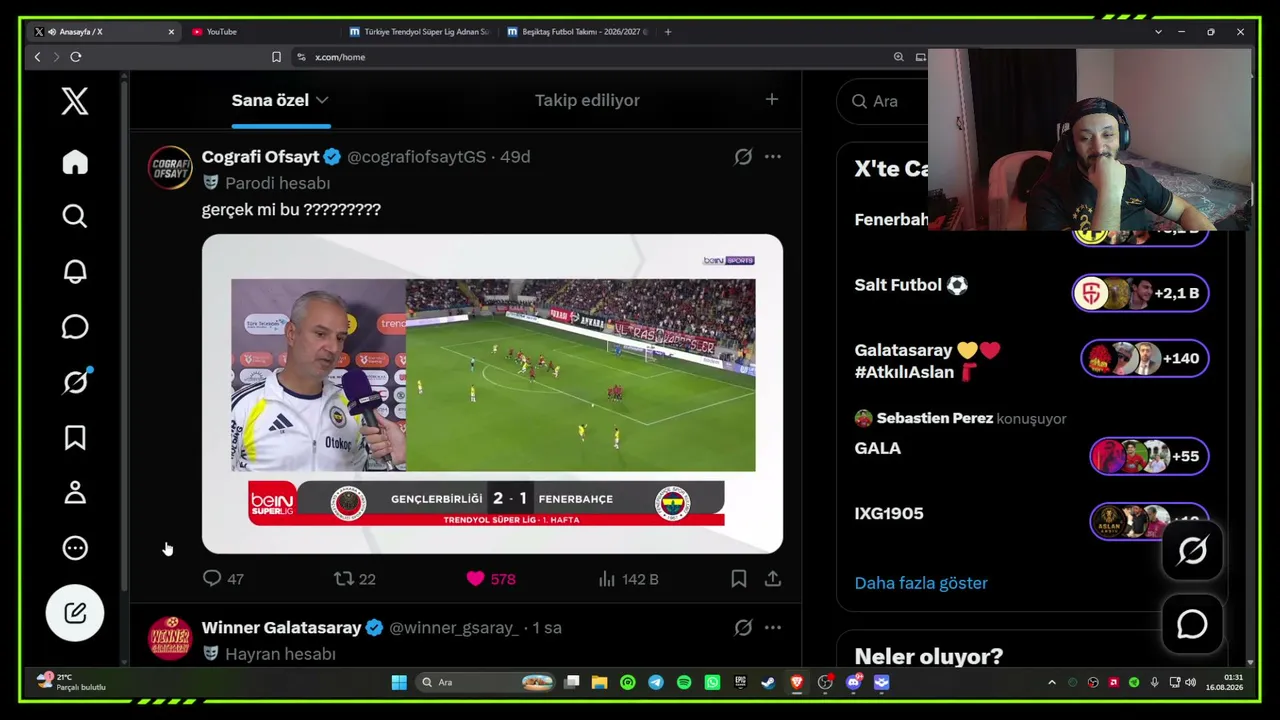This screenshot has height=720, width=1280.
Task: Go to X logo home
Action: coord(75,101)
